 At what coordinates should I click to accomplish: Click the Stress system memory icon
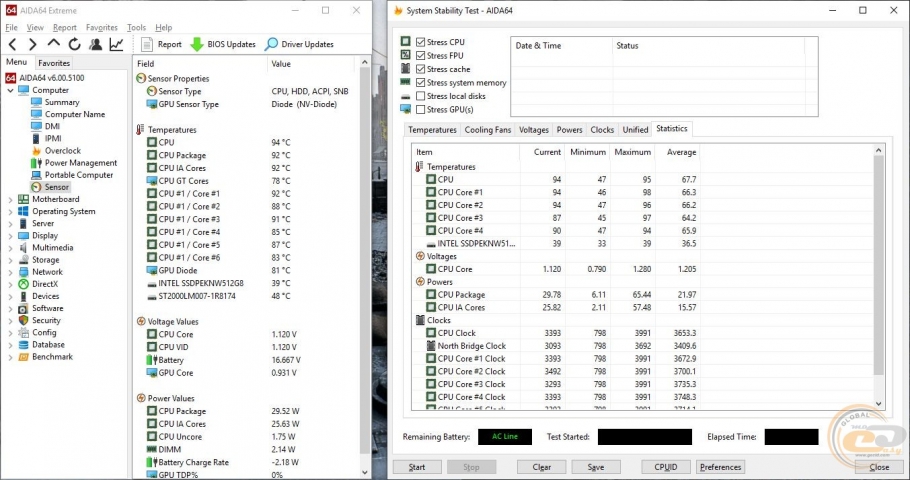tap(406, 82)
